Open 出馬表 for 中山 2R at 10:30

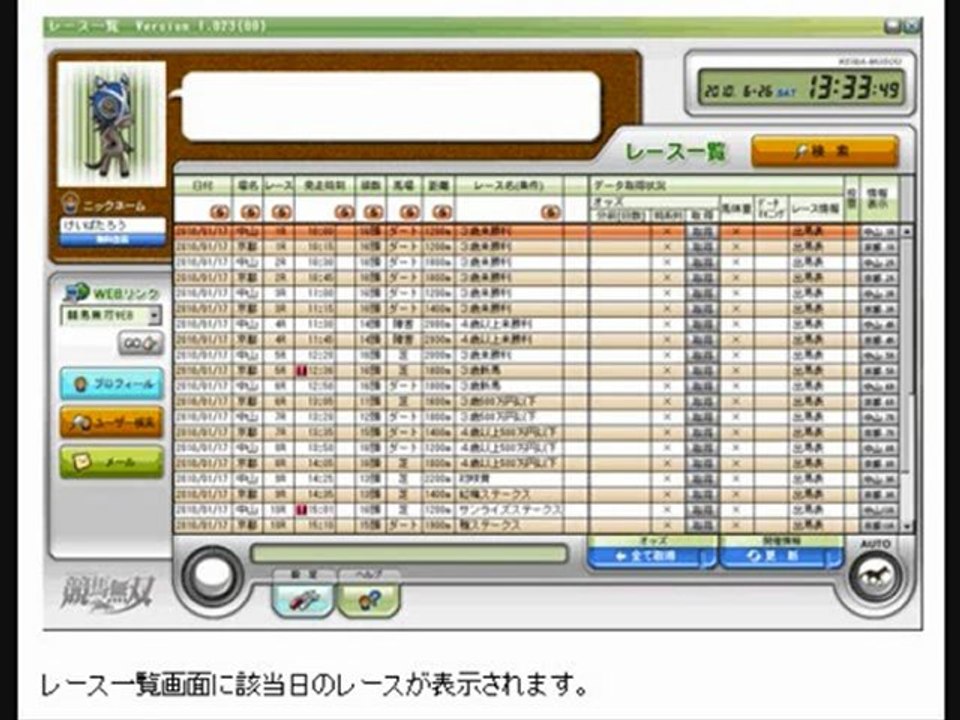(x=808, y=263)
